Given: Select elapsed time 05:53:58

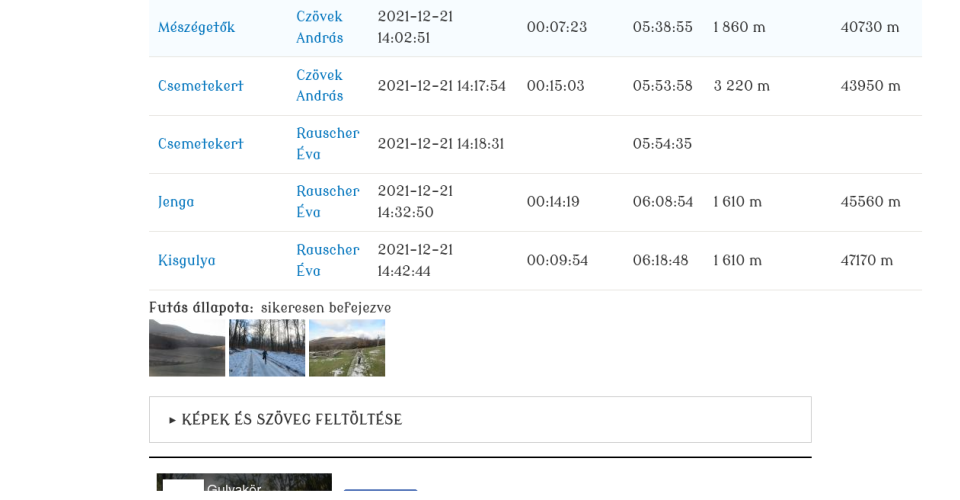Looking at the screenshot, I should pyautogui.click(x=662, y=86).
